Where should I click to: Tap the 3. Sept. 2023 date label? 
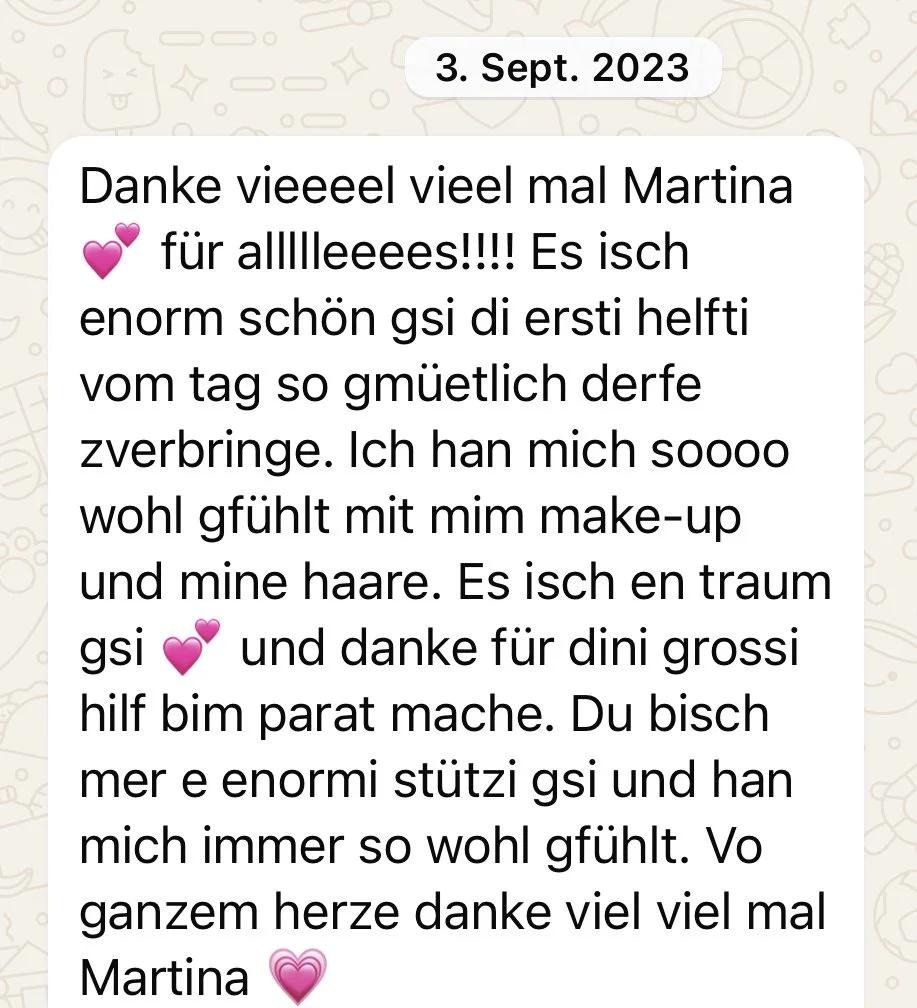pyautogui.click(x=563, y=68)
